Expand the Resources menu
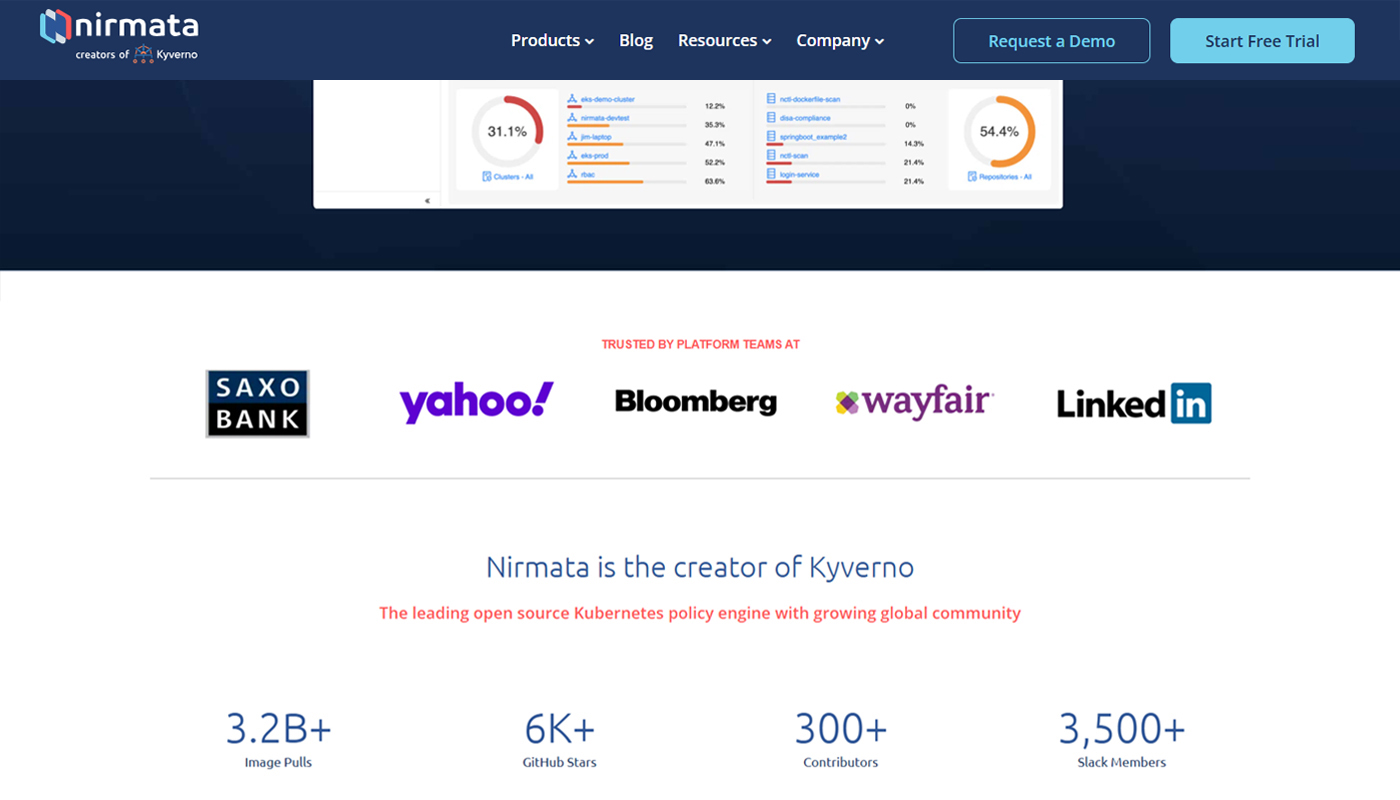This screenshot has width=1400, height=800. coord(724,40)
